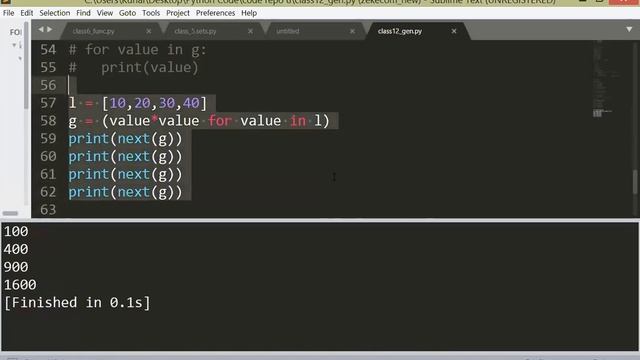Open the Edit menu
This screenshot has height=360, width=640.
[27, 13]
